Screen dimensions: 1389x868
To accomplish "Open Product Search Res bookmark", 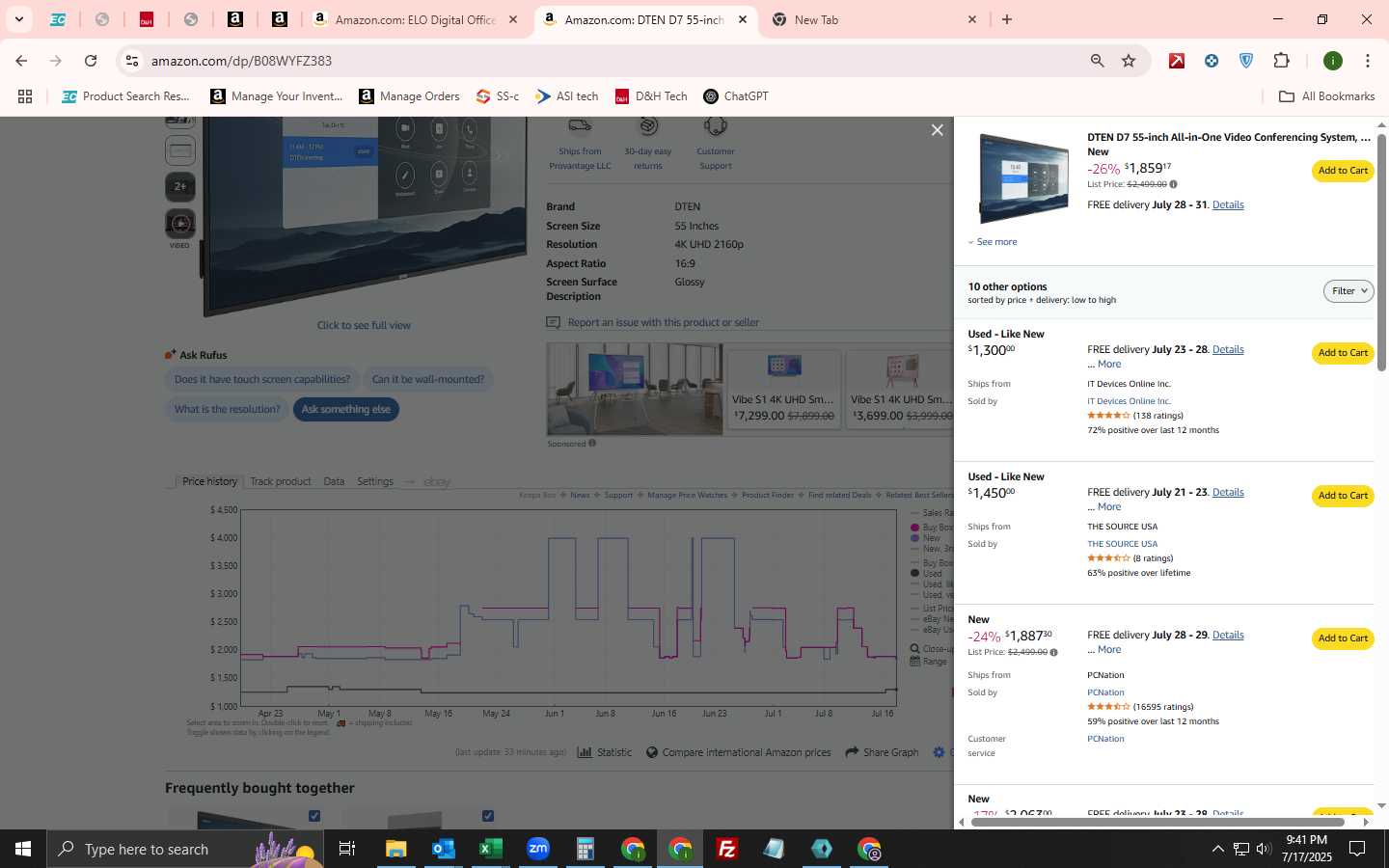I will 125,96.
